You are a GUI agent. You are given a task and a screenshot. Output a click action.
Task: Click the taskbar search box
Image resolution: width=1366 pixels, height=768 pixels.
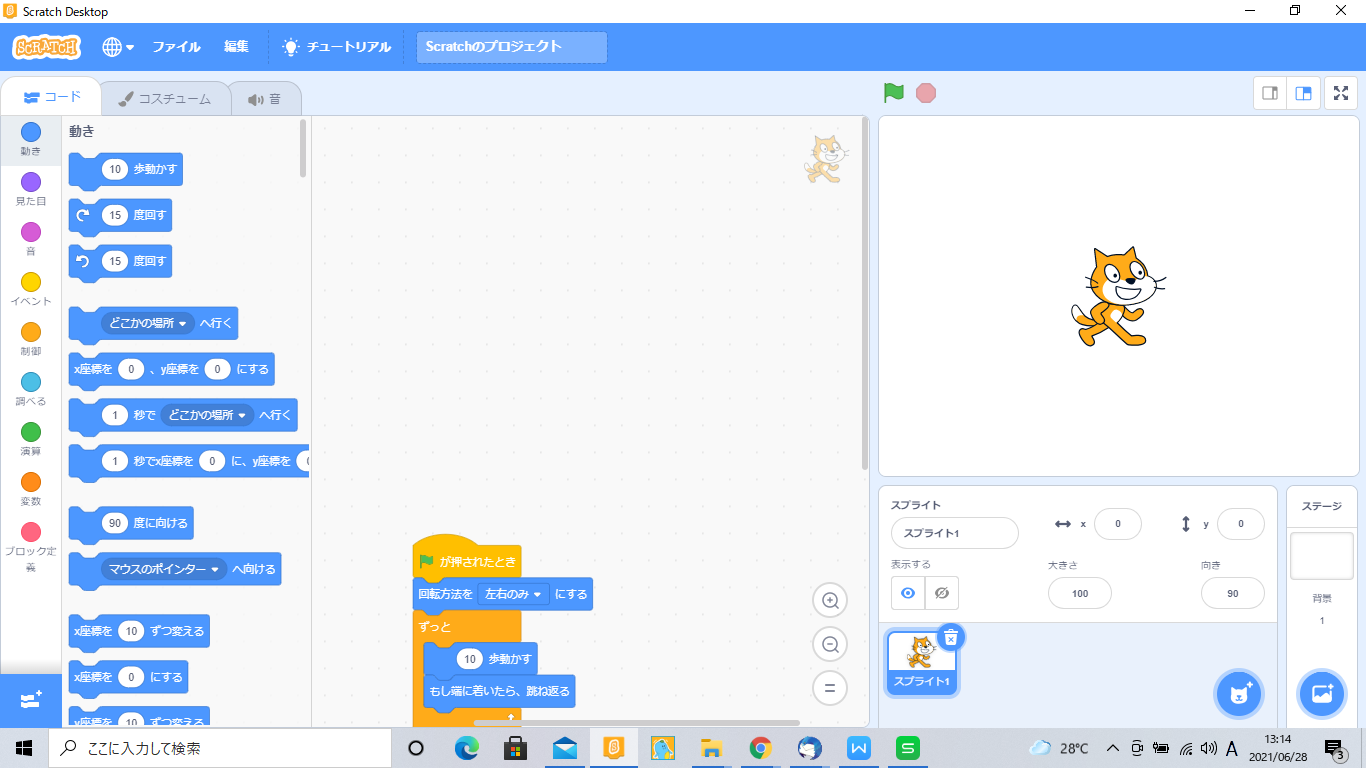tap(219, 748)
